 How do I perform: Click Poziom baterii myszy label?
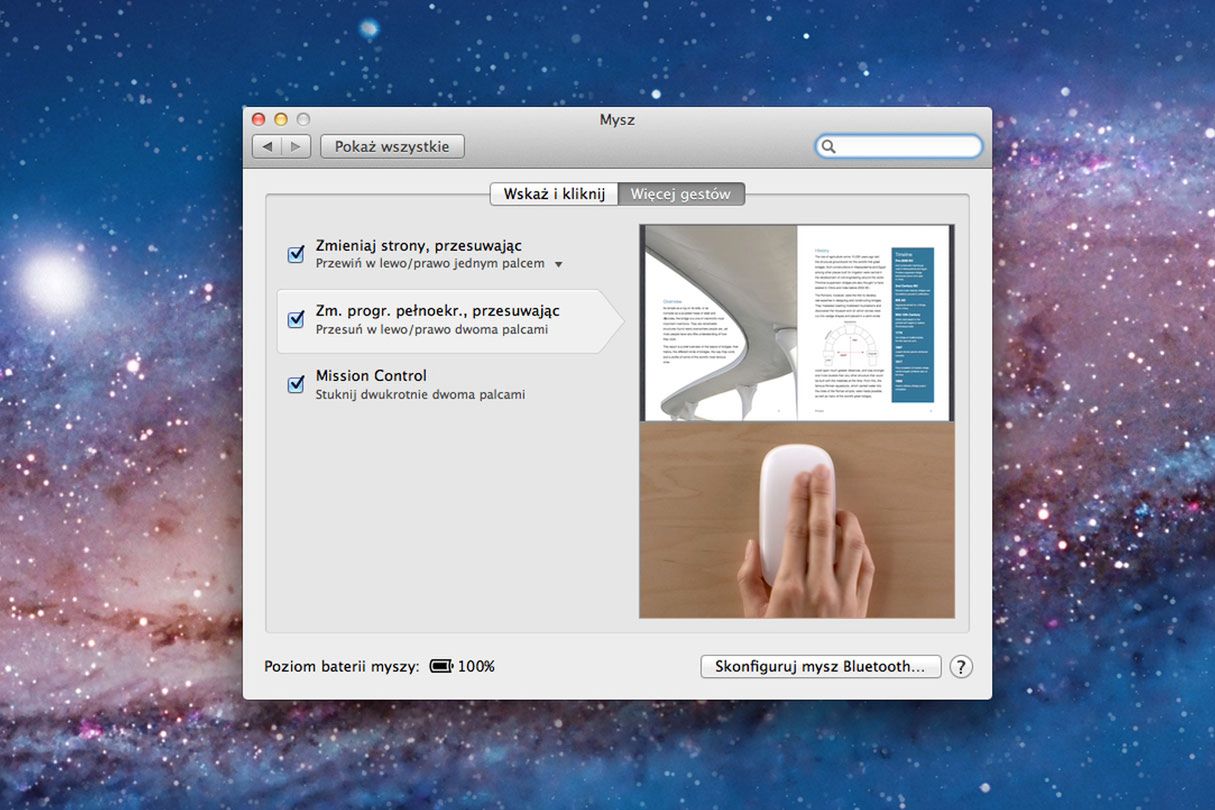[342, 666]
